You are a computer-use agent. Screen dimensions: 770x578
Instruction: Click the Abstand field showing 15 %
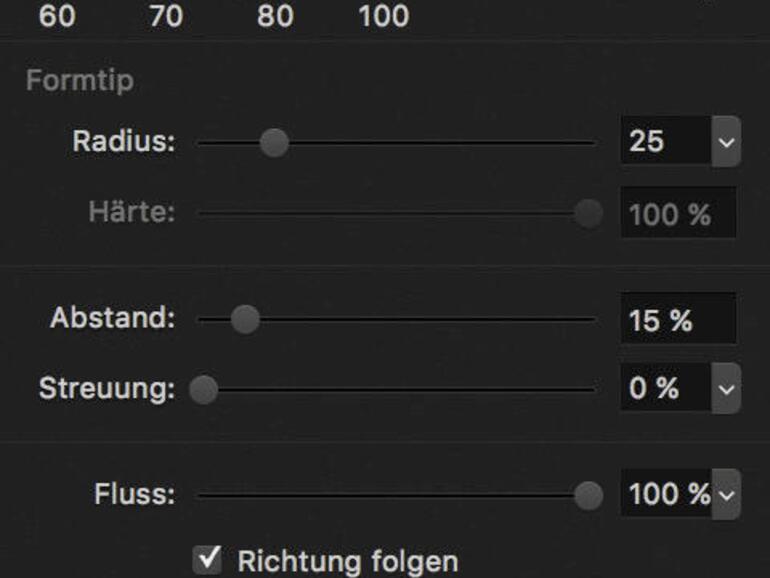677,320
